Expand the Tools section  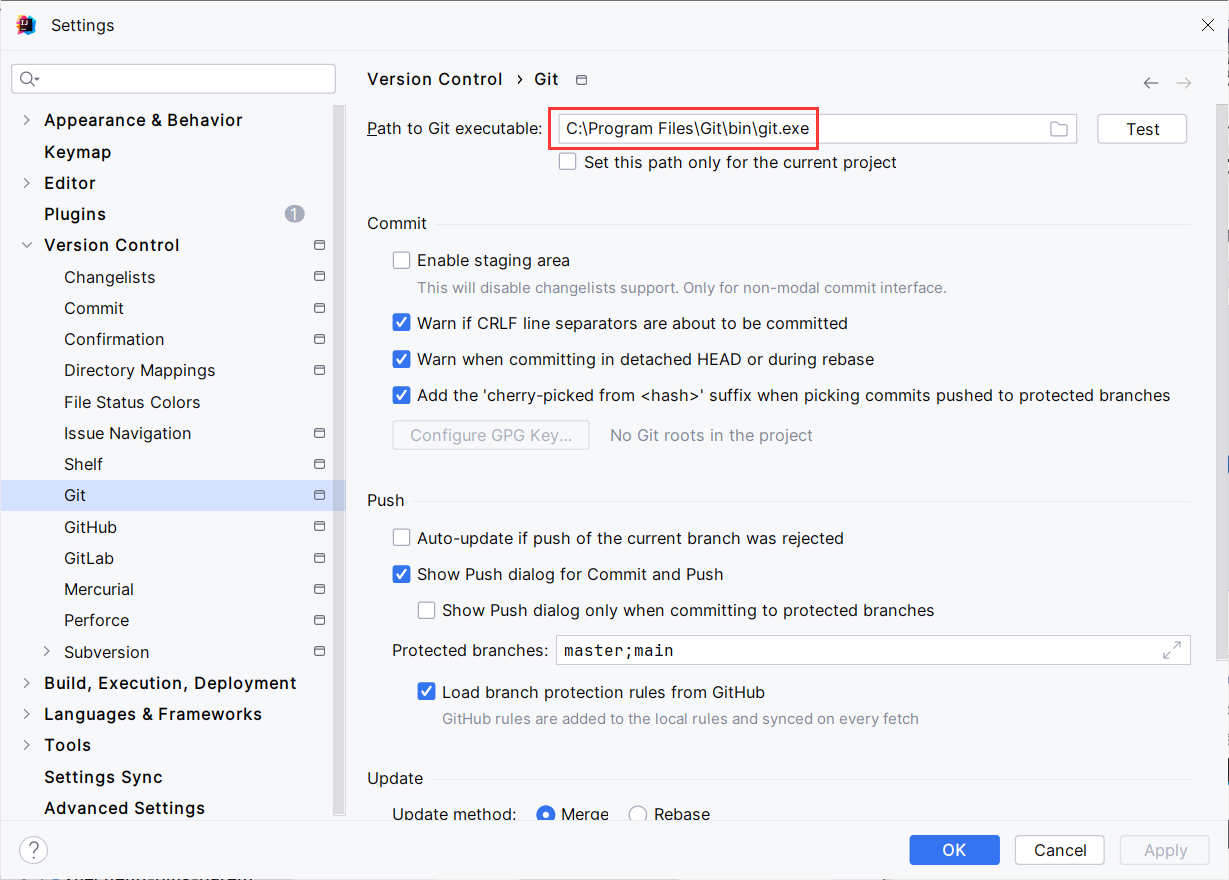(27, 745)
